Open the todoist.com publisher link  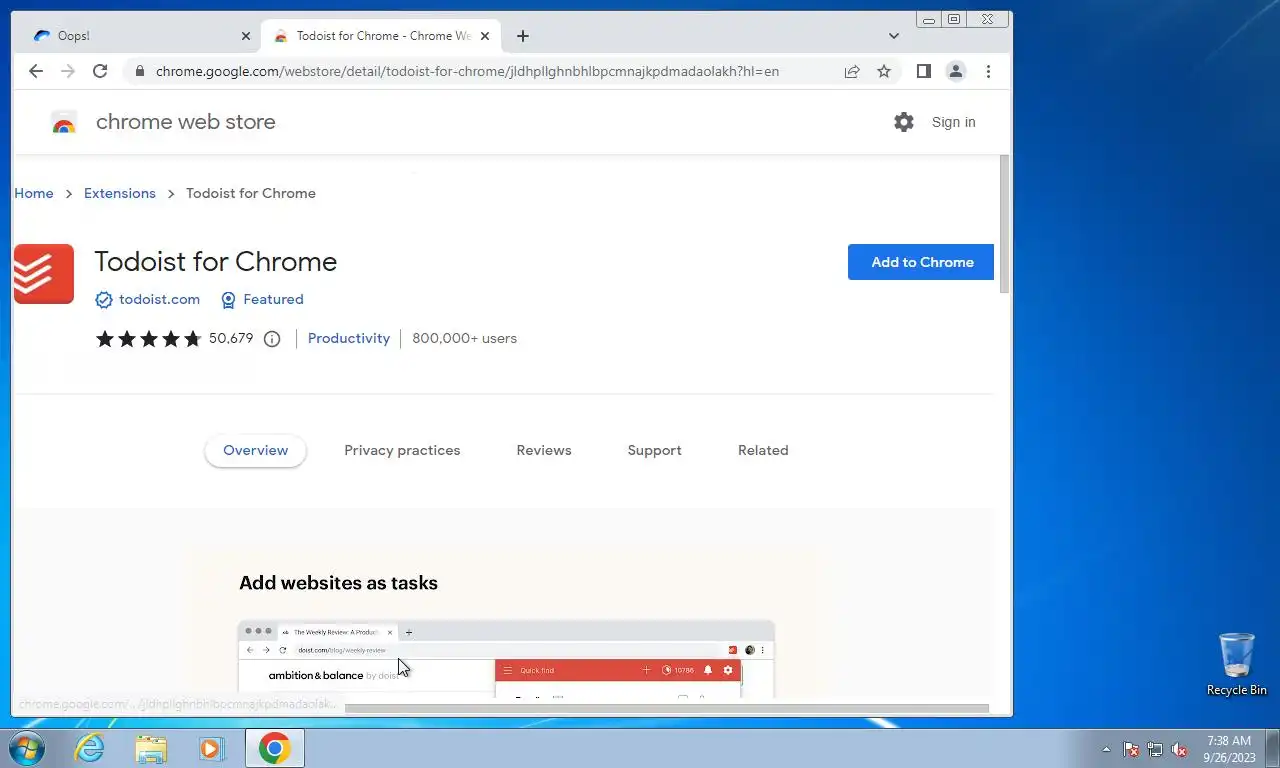159,300
